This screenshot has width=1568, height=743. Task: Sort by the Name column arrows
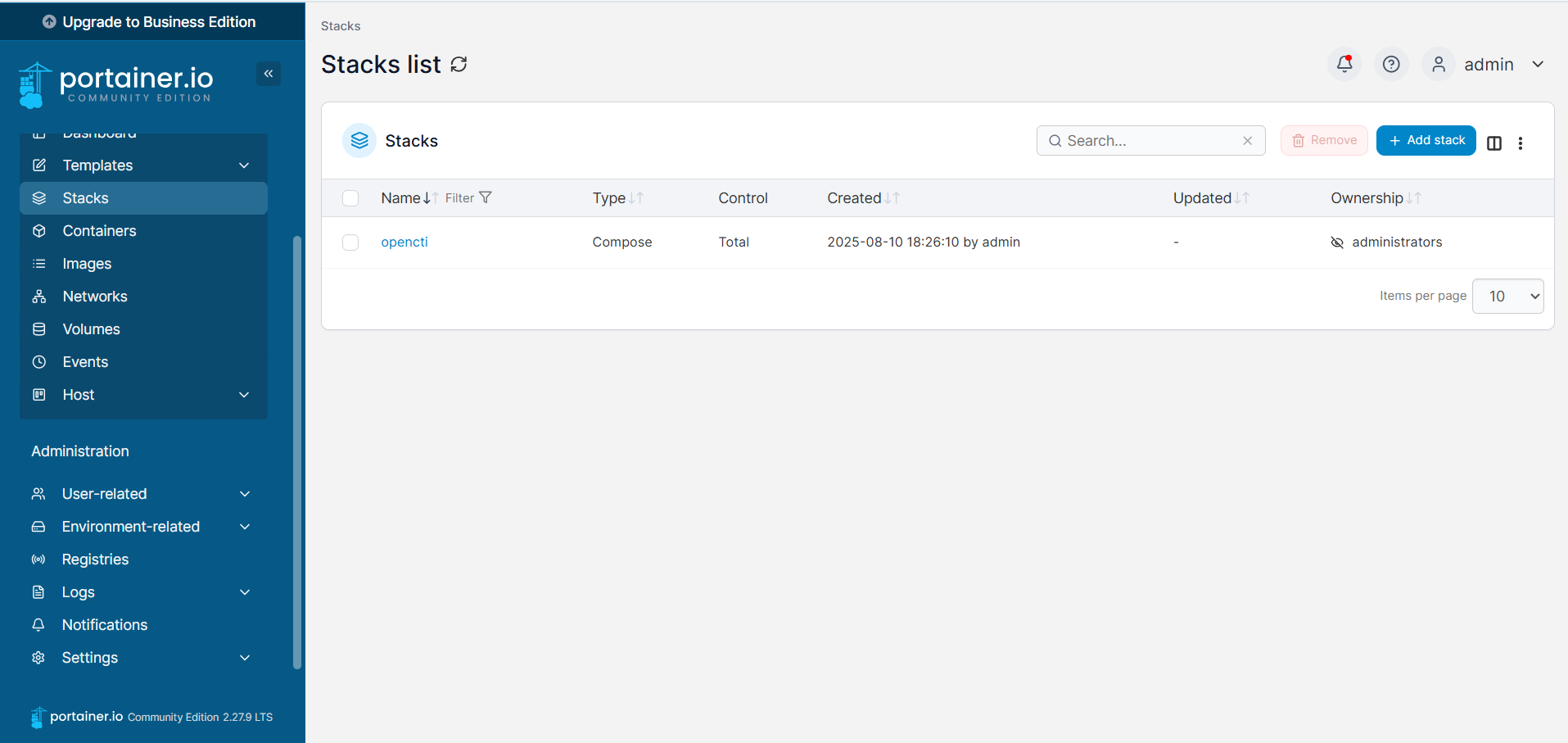pyautogui.click(x=431, y=198)
